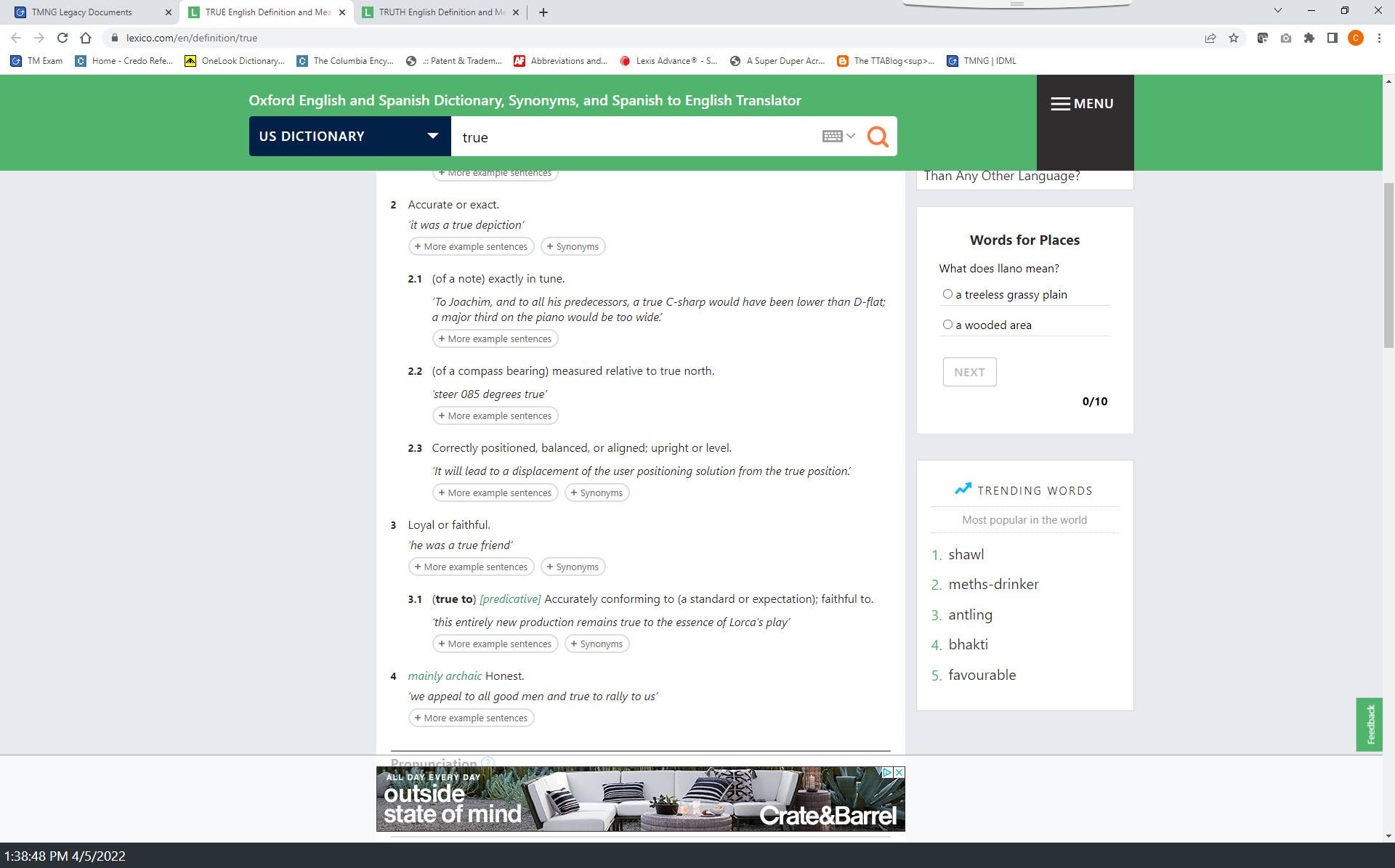Click the orange search magnifier icon
1395x868 pixels.
878,137
